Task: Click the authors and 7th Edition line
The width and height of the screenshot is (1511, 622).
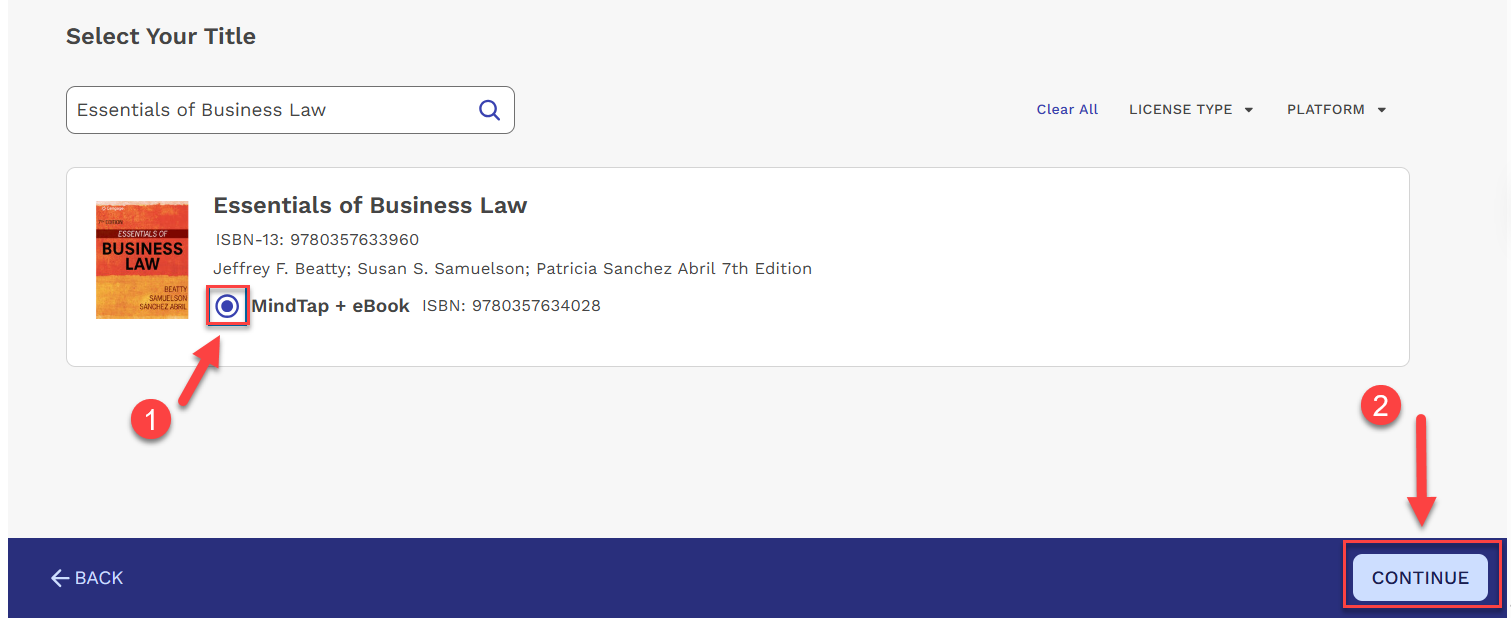Action: (512, 269)
